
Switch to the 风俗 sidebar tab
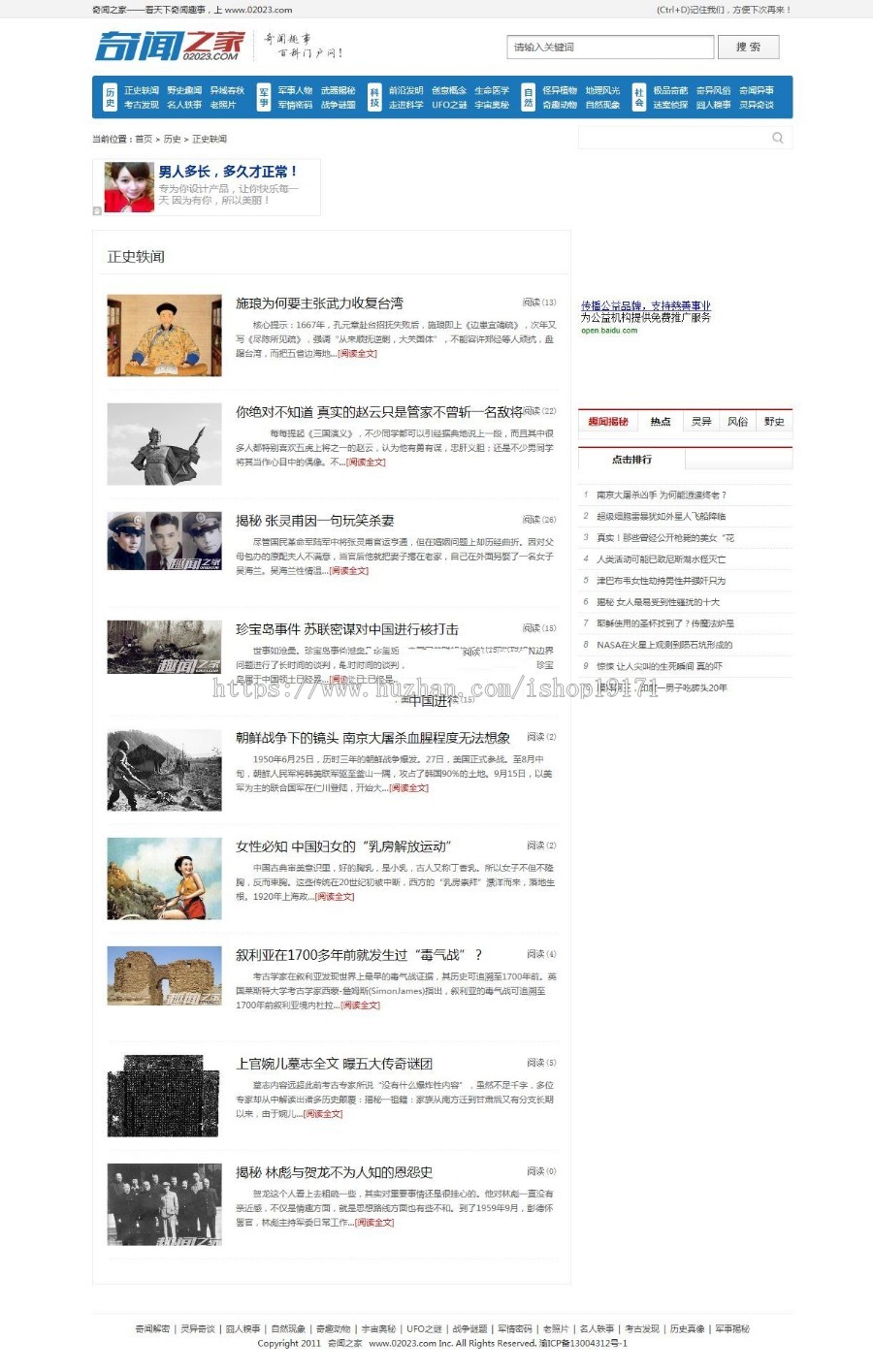coord(740,421)
